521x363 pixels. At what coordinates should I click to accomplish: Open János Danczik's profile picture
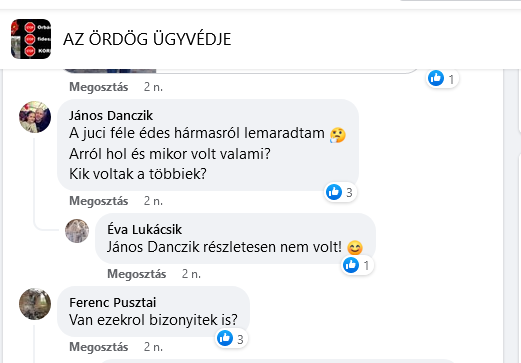[35, 117]
